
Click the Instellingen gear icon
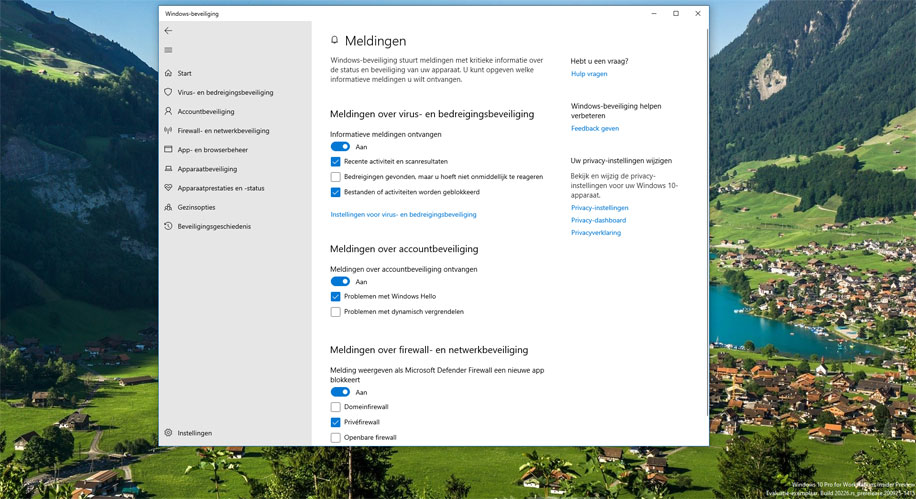[x=168, y=433]
